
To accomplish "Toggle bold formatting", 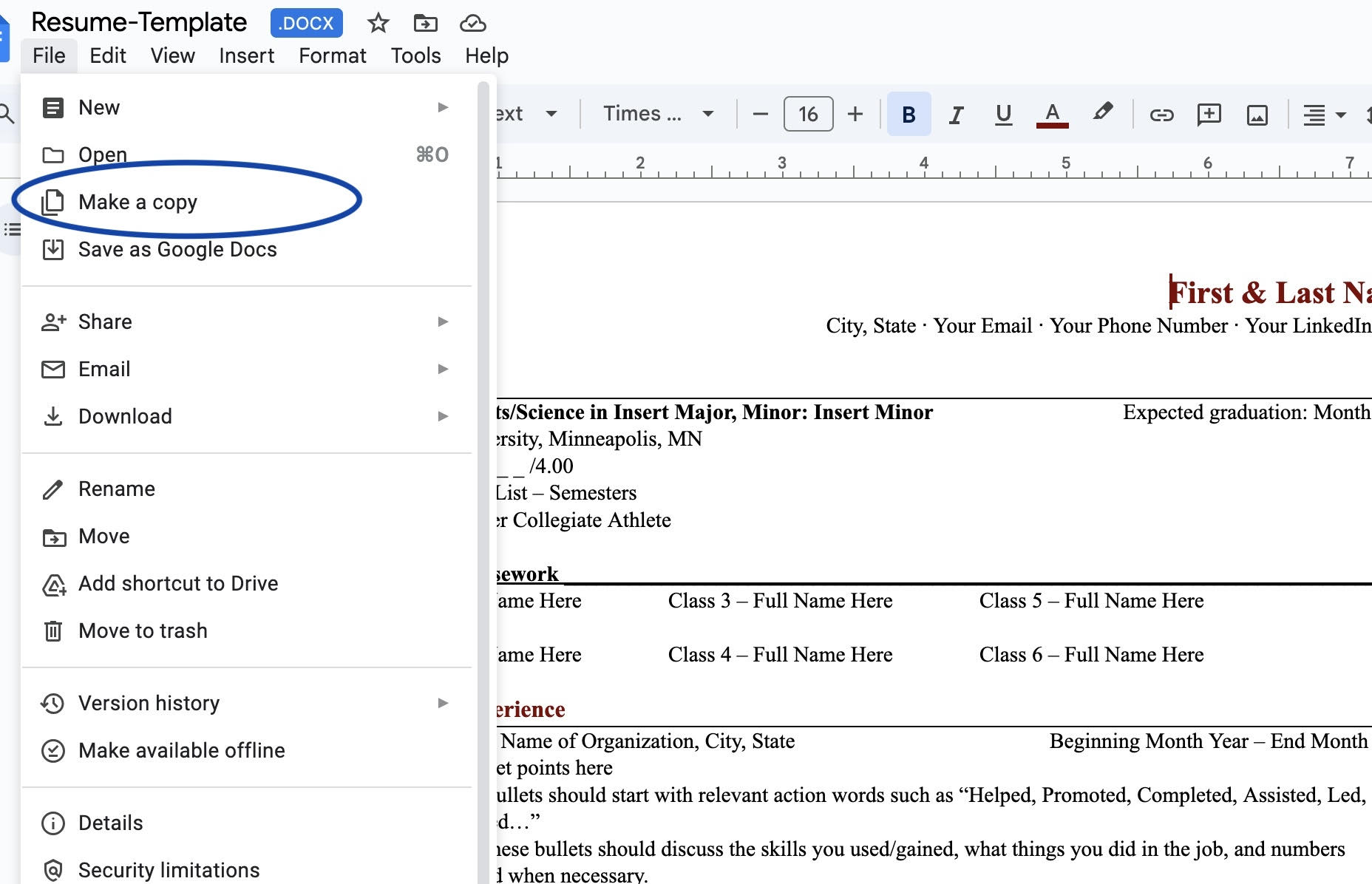I will point(908,114).
